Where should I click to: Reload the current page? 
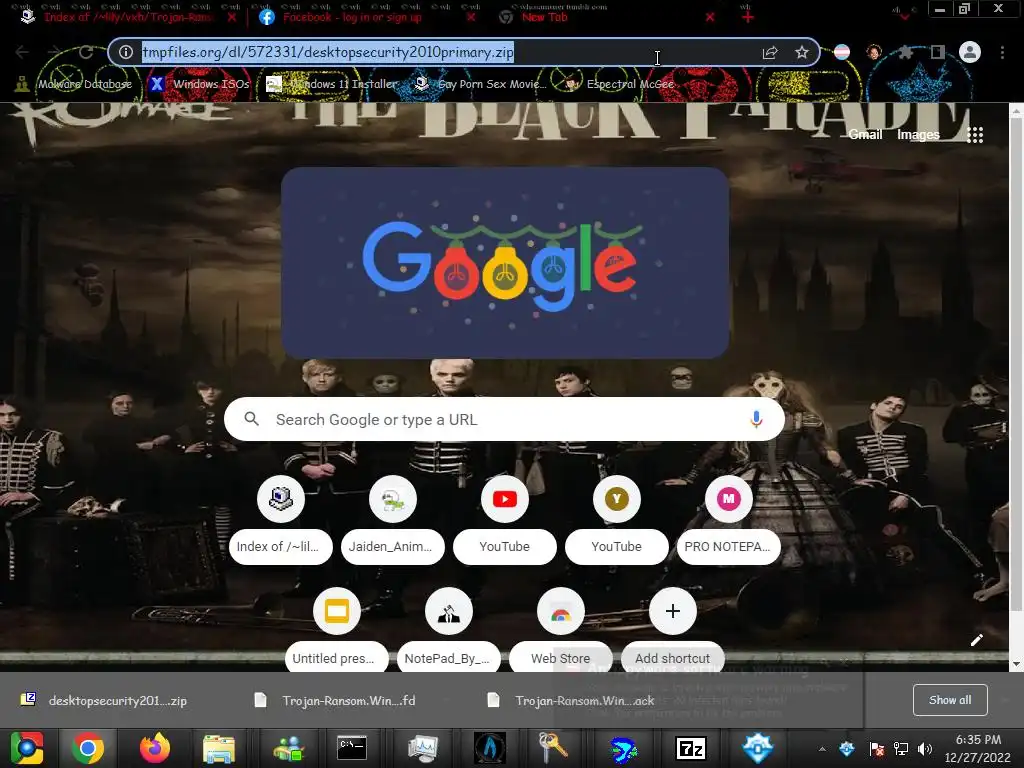pyautogui.click(x=86, y=52)
